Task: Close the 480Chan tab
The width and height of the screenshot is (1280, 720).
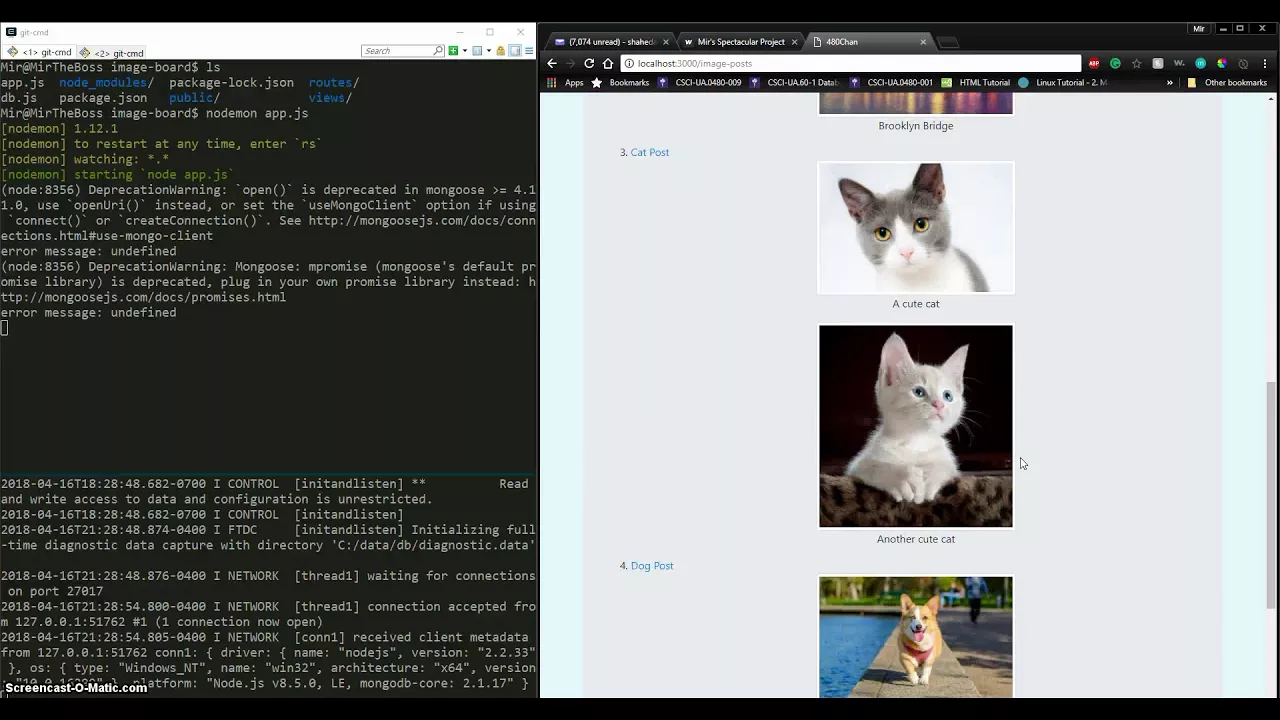Action: click(923, 42)
